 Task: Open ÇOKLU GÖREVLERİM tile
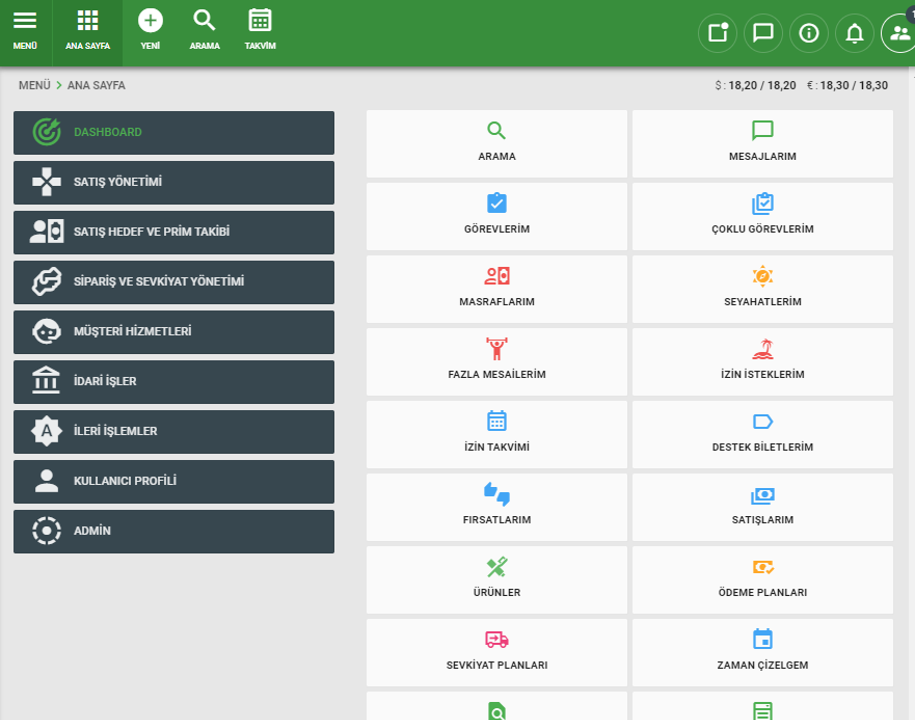point(762,216)
